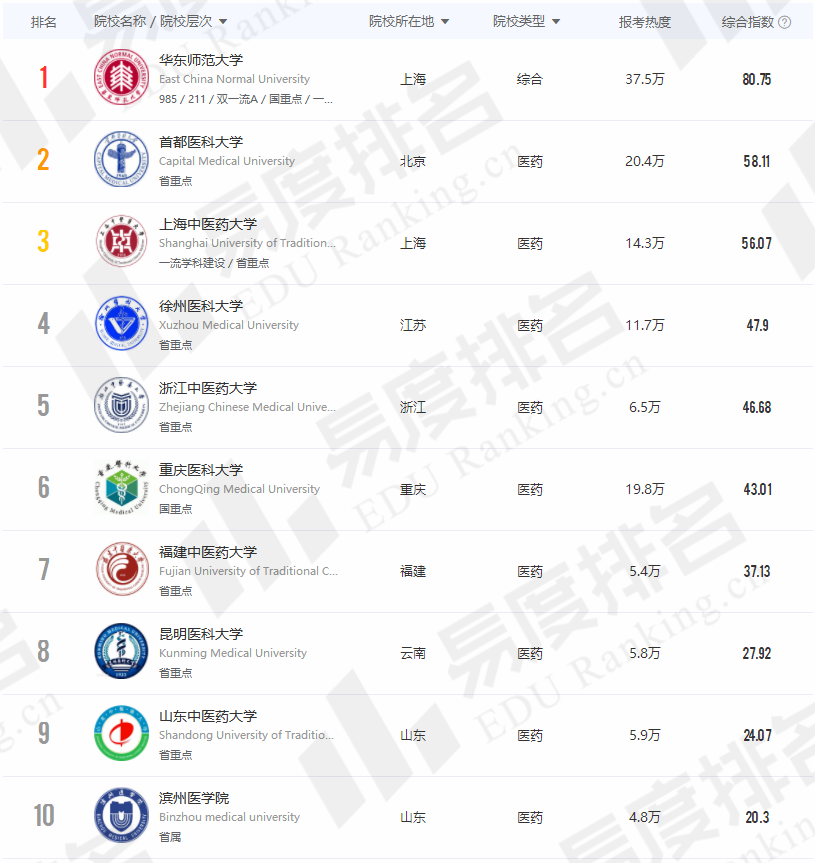Open 首都医科大学 university page
Screen dimensions: 815x863
point(201,142)
